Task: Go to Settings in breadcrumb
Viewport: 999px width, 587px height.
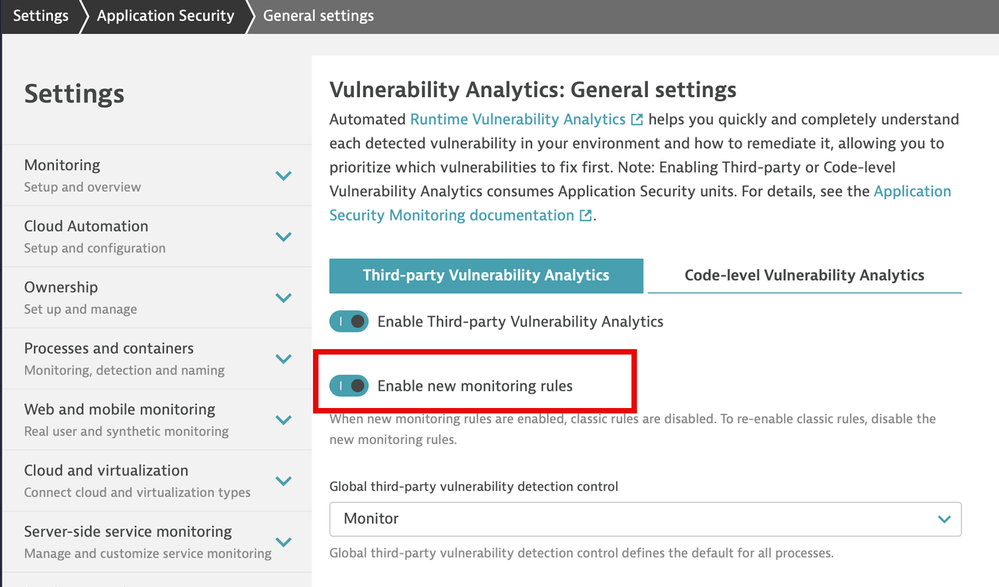Action: tap(41, 16)
